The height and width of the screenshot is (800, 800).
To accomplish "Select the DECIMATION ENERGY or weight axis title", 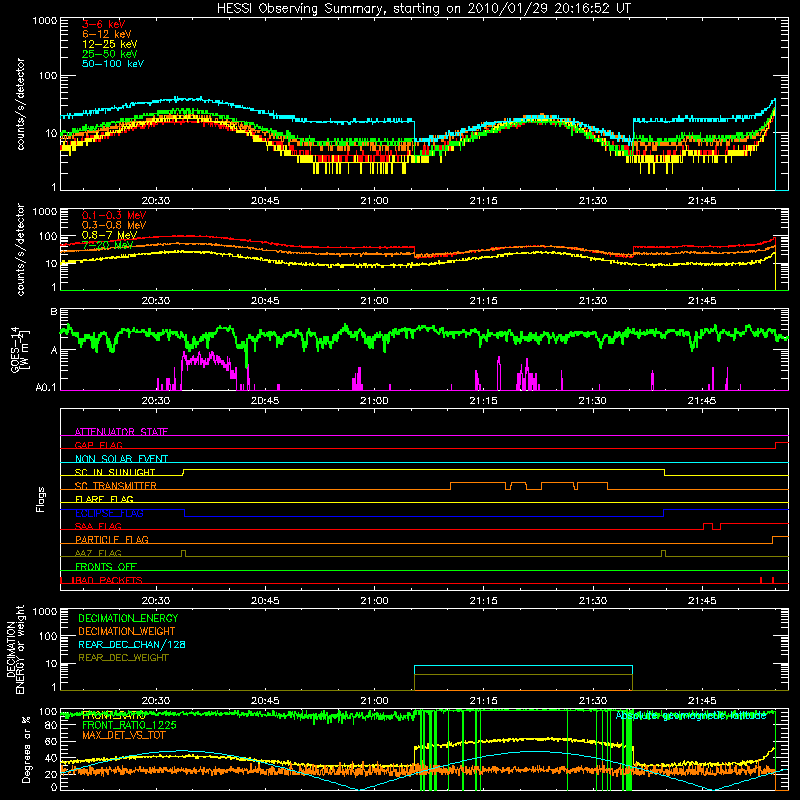I will point(15,649).
